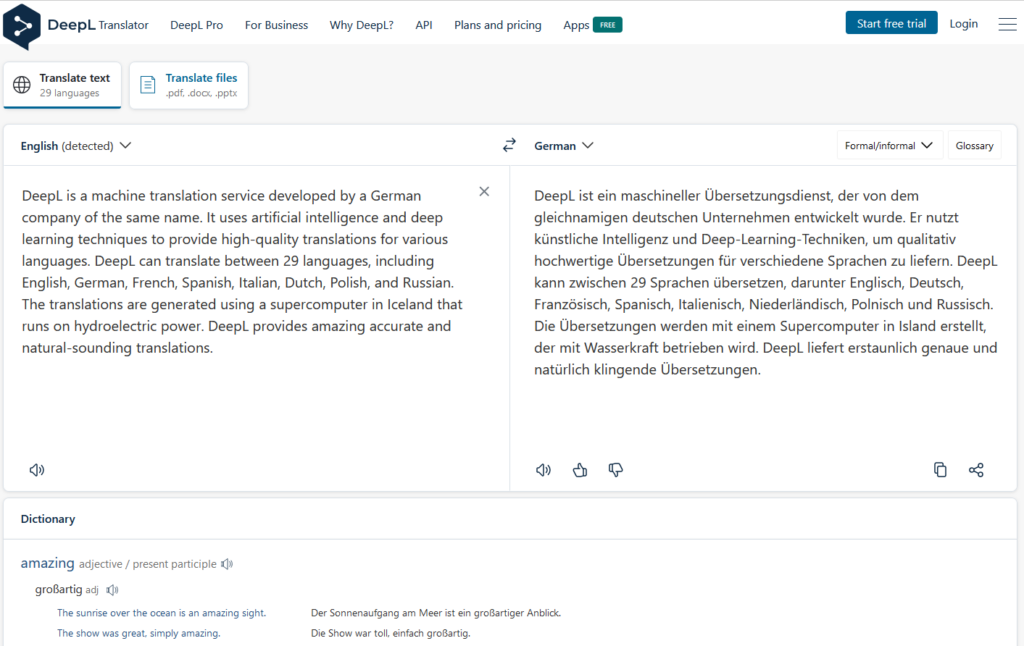Play pronunciation of großartig
The width and height of the screenshot is (1024, 646).
pyautogui.click(x=112, y=590)
